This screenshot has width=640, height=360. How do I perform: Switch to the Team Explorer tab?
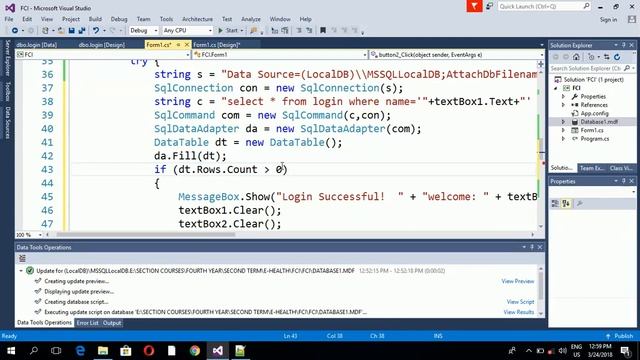click(x=592, y=168)
